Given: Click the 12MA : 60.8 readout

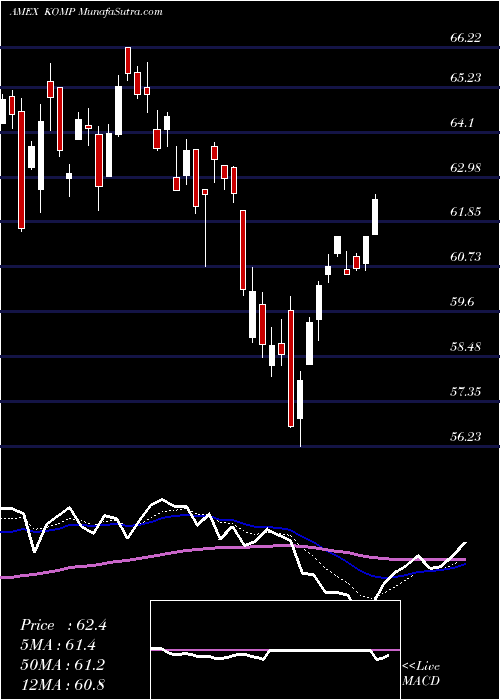Looking at the screenshot, I should [x=62, y=684].
